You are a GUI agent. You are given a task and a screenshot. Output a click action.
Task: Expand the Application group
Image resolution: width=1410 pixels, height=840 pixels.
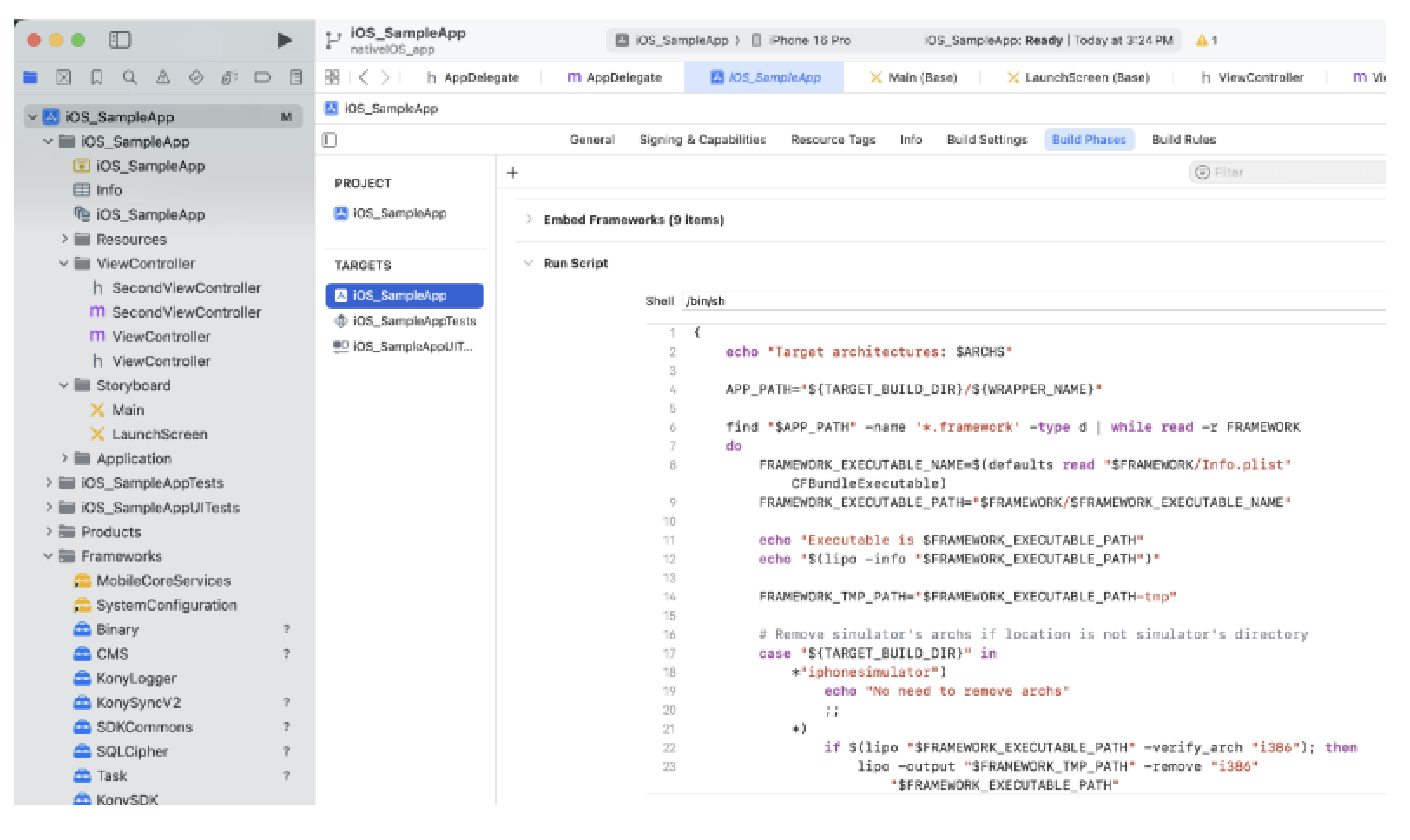(64, 458)
